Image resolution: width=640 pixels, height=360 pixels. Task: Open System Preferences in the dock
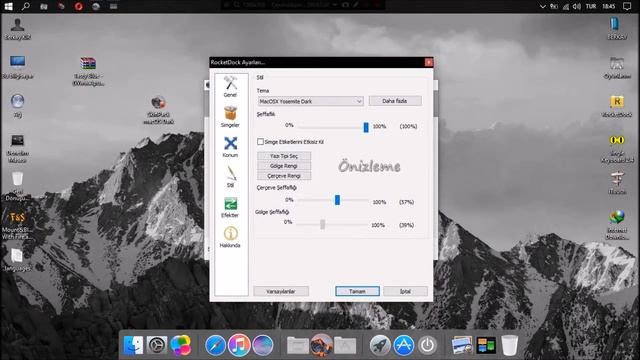(x=157, y=345)
